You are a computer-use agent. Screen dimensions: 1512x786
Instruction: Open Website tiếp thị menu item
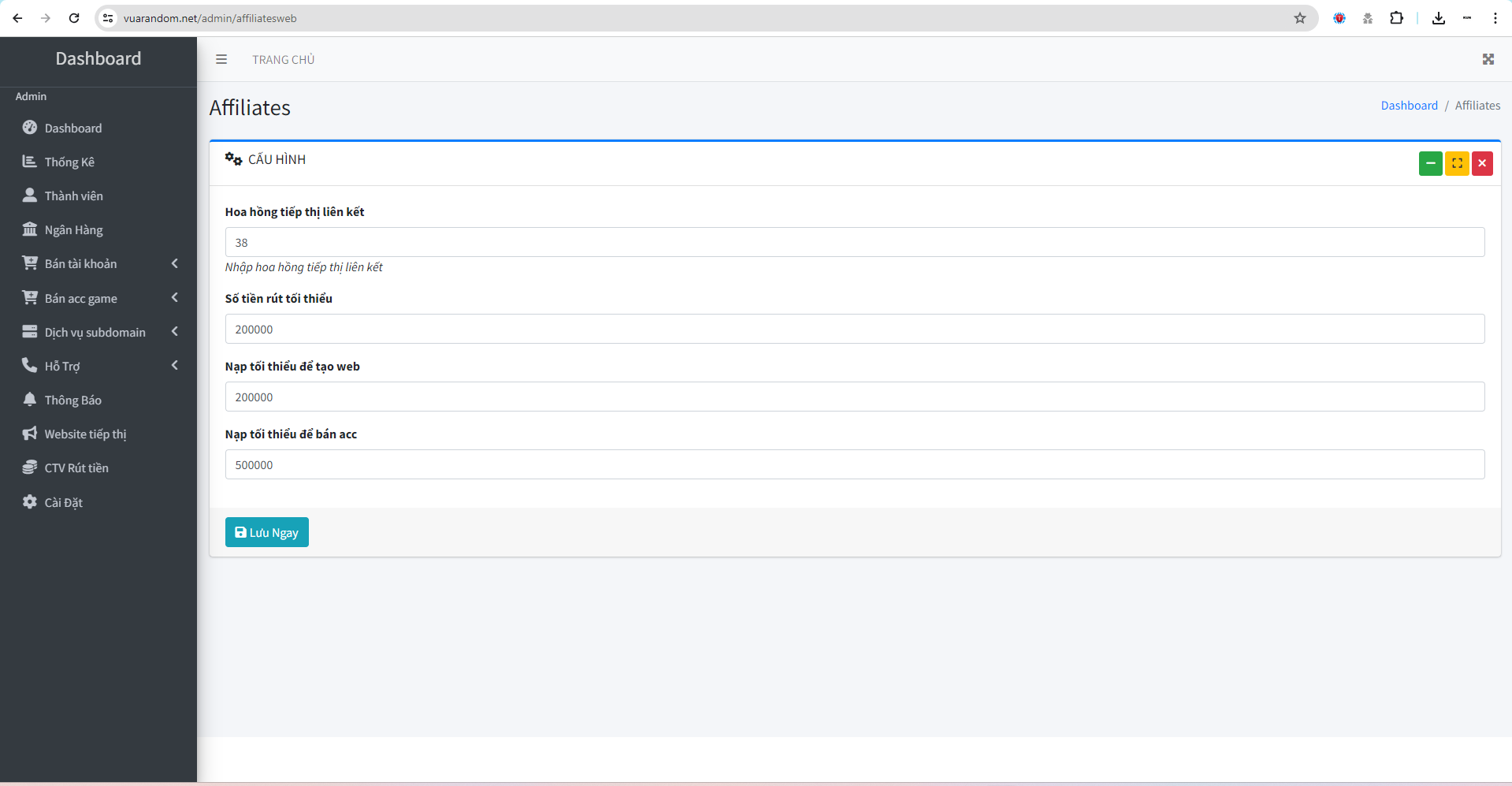pos(85,434)
